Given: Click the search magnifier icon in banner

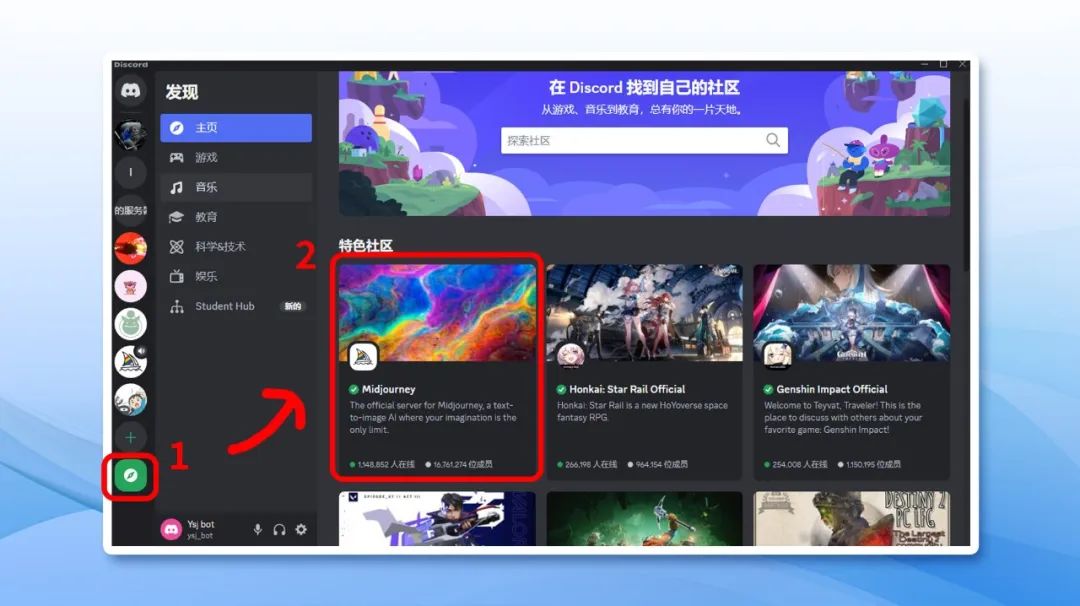Looking at the screenshot, I should 773,140.
